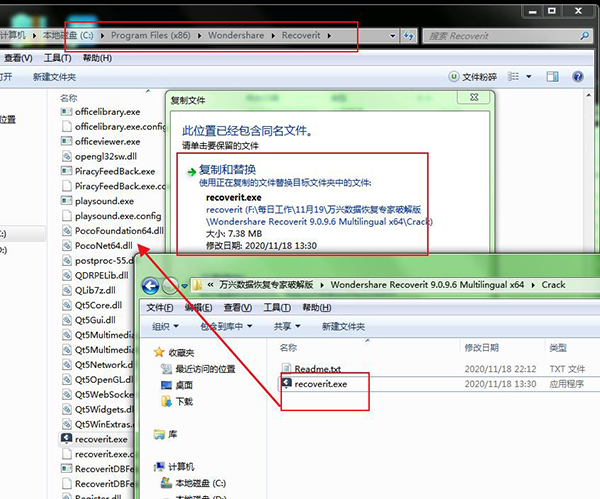Click the 文件粉碎 file shredder icon
Screen dimensions: 600x499
pos(453,77)
